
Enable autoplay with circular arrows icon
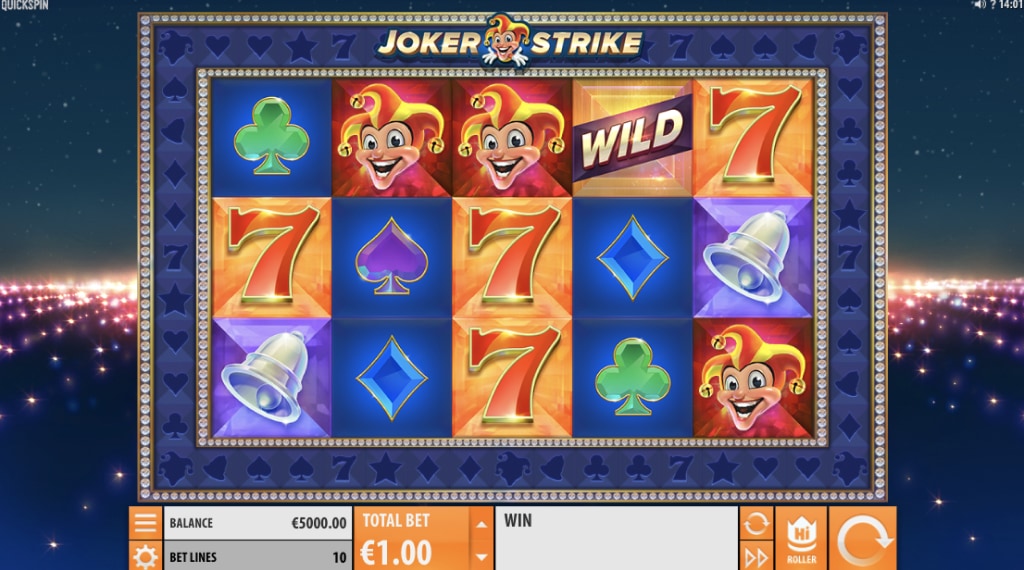756,524
